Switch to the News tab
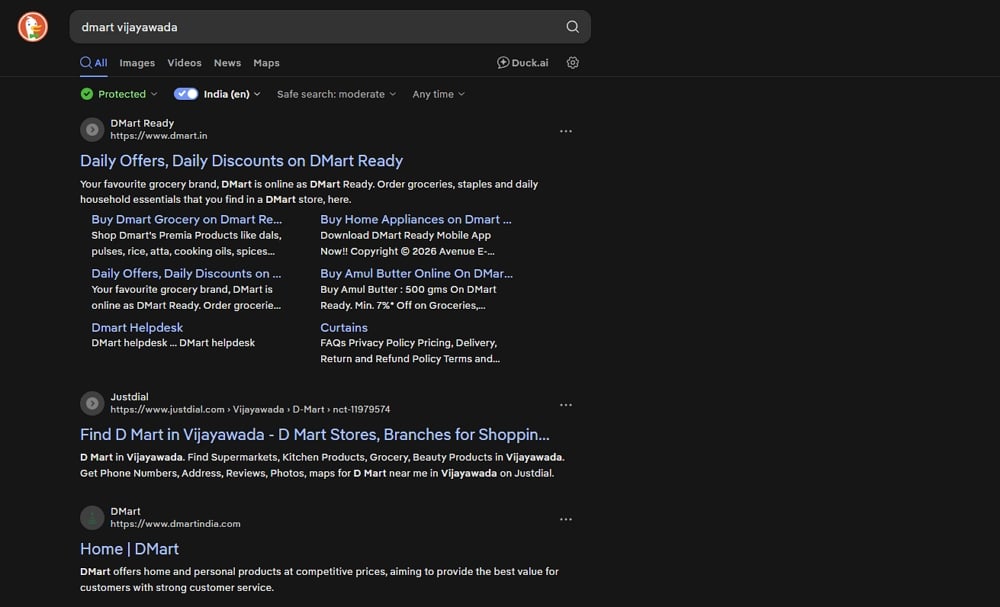The width and height of the screenshot is (1000, 607). [227, 63]
